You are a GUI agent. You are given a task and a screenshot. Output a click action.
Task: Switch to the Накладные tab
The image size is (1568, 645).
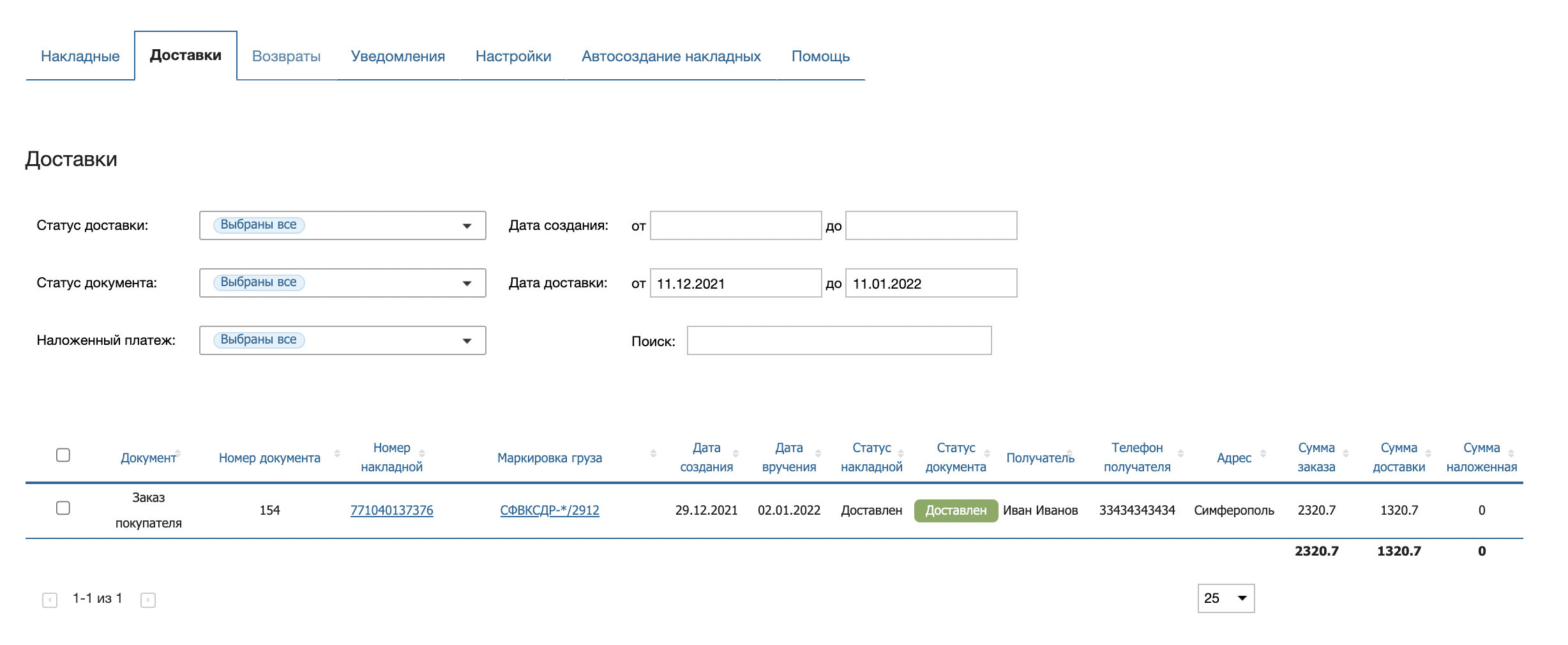point(80,56)
